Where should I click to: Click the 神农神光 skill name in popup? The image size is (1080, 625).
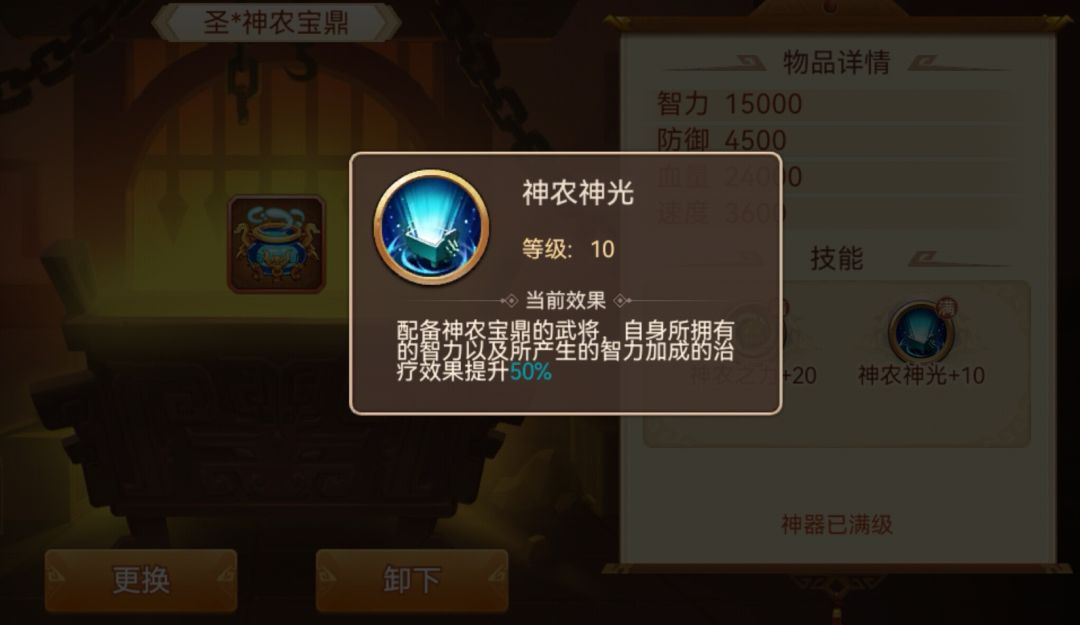tap(577, 193)
